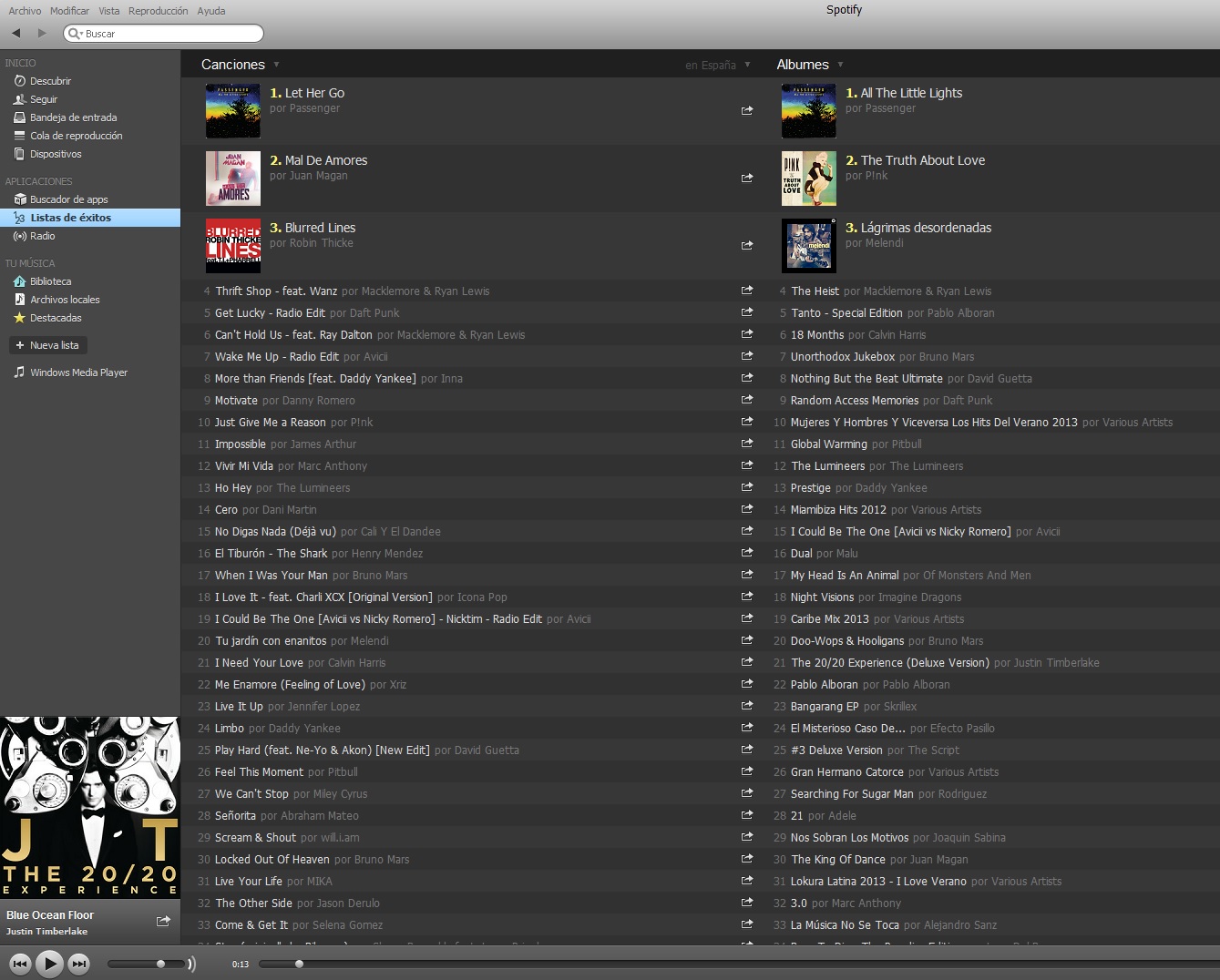Click the Buscar search field
The image size is (1220, 980).
pyautogui.click(x=164, y=34)
